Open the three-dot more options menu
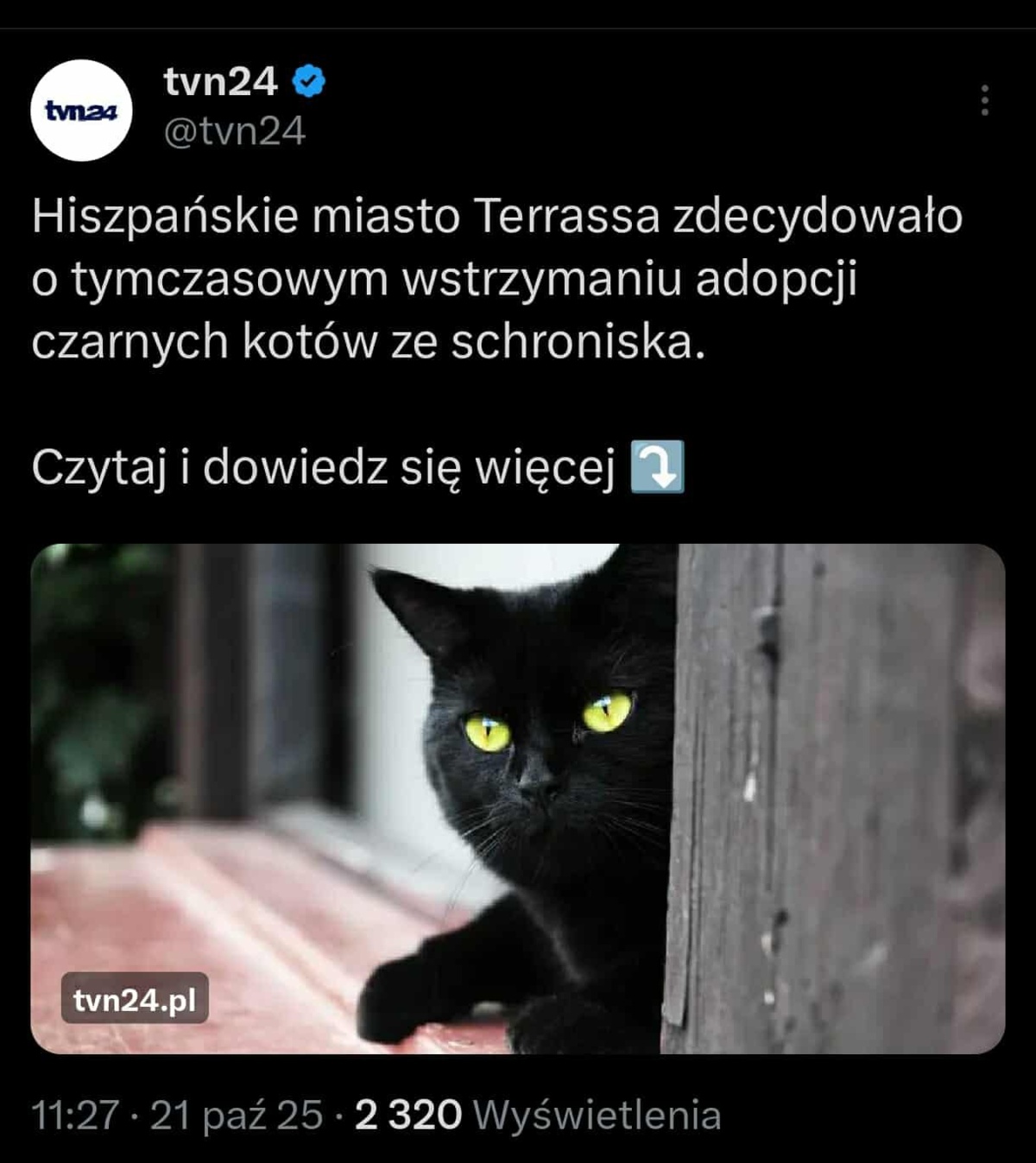This screenshot has height=1163, width=1036. coord(984,100)
